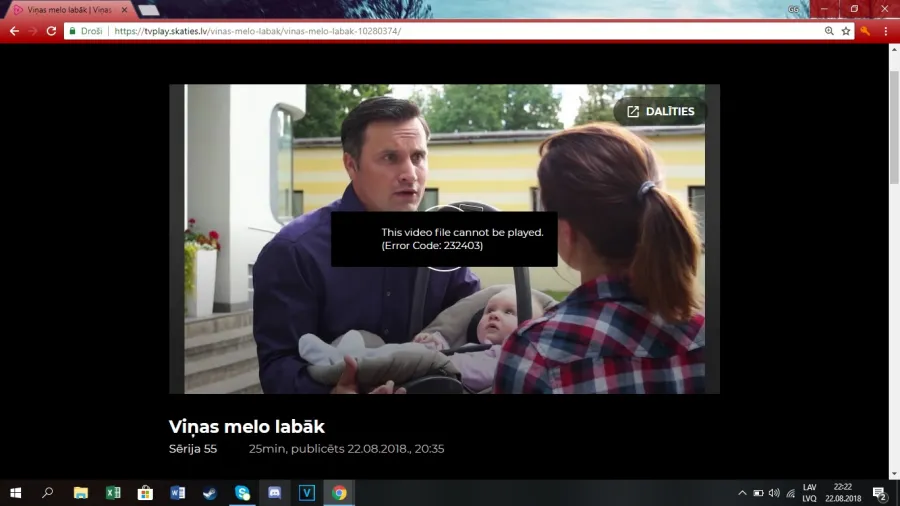Click the video player thumbnail area
Image resolution: width=900 pixels, height=506 pixels.
(x=444, y=239)
